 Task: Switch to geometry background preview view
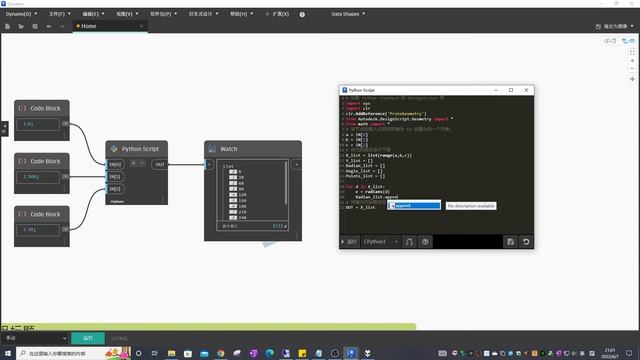tap(610, 41)
